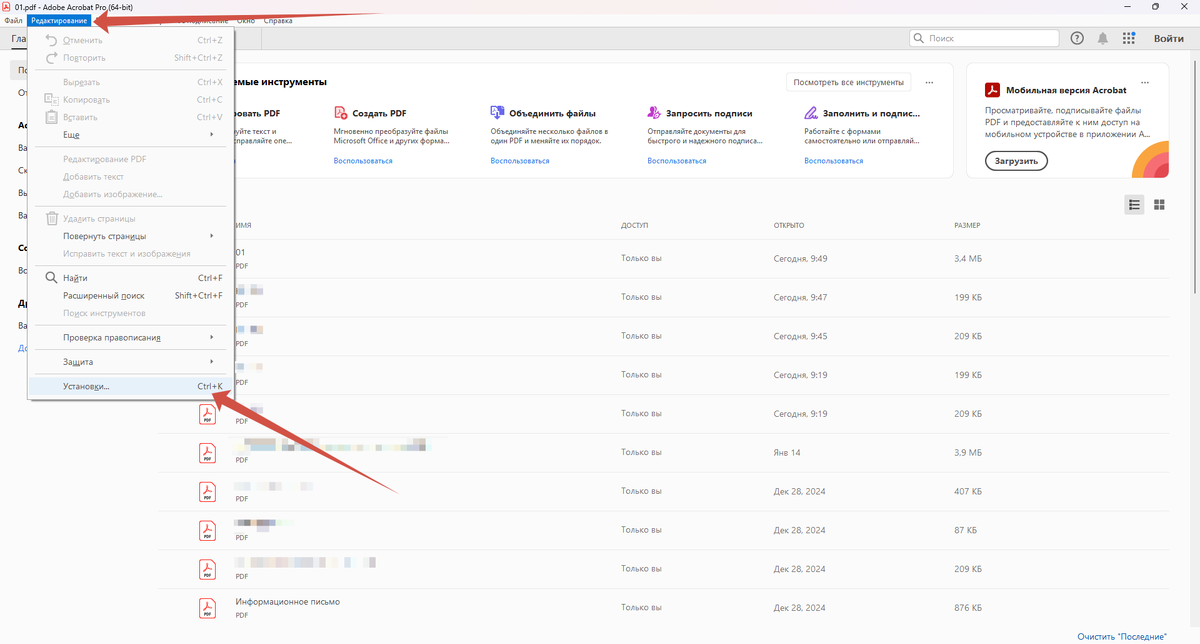Expand the Повернуть страницы submenu
This screenshot has height=644, width=1200.
pyautogui.click(x=130, y=236)
